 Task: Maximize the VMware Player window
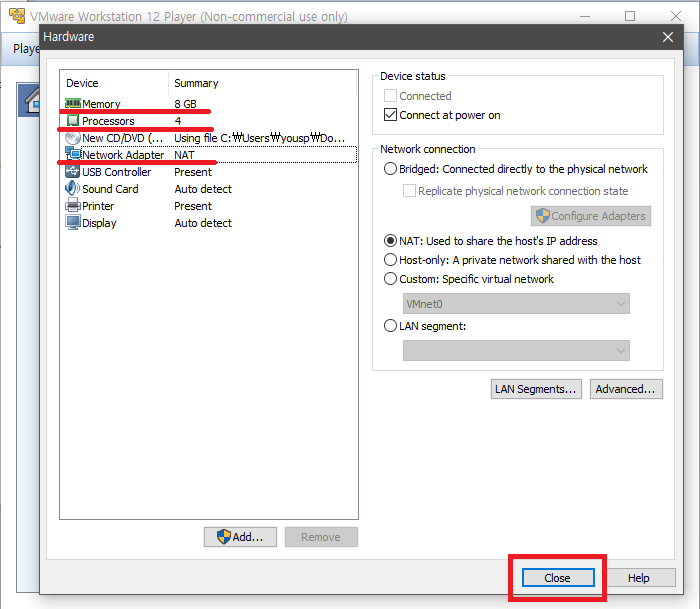point(630,16)
